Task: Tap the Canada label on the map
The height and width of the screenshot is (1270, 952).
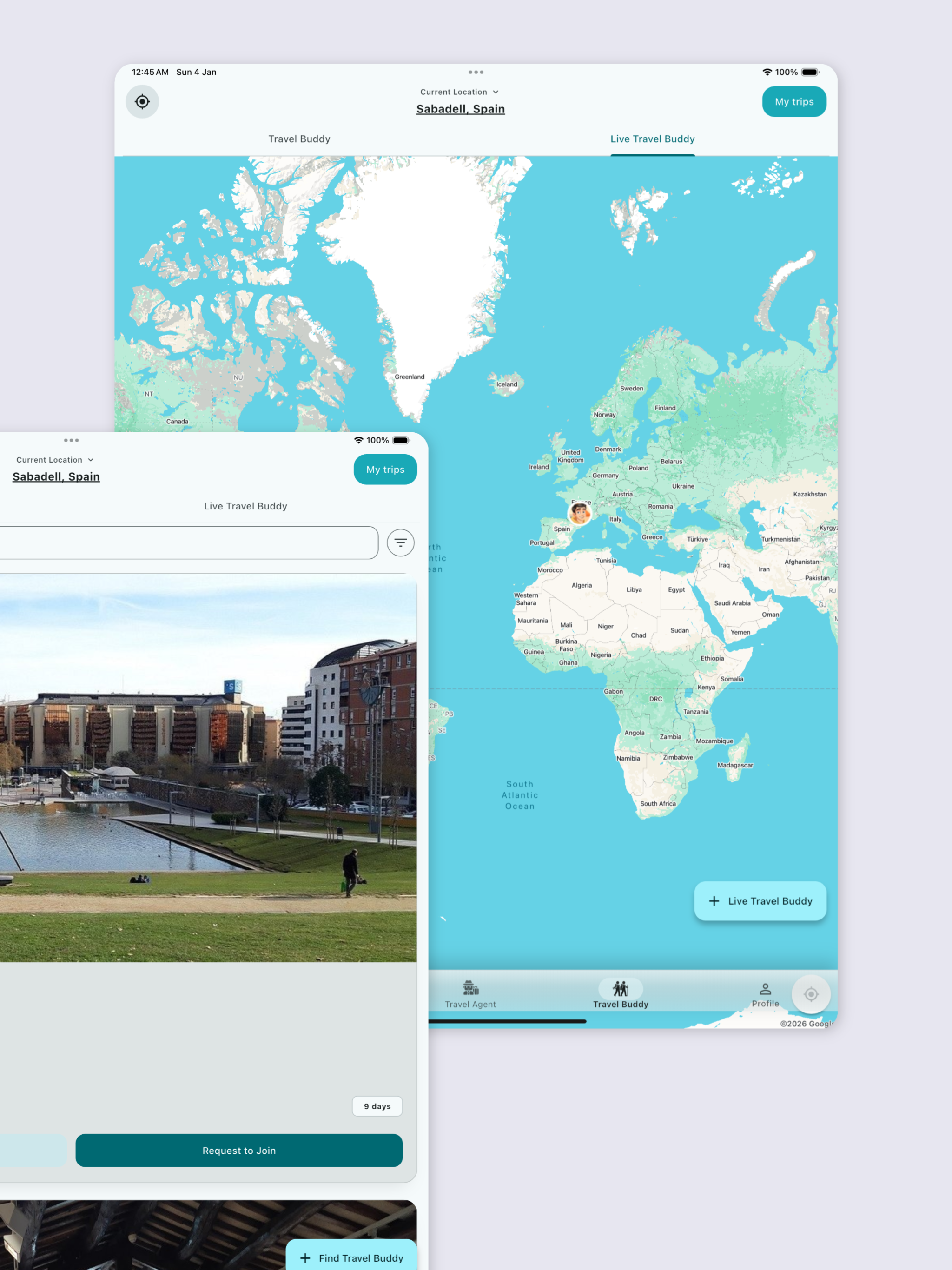Action: tap(178, 422)
